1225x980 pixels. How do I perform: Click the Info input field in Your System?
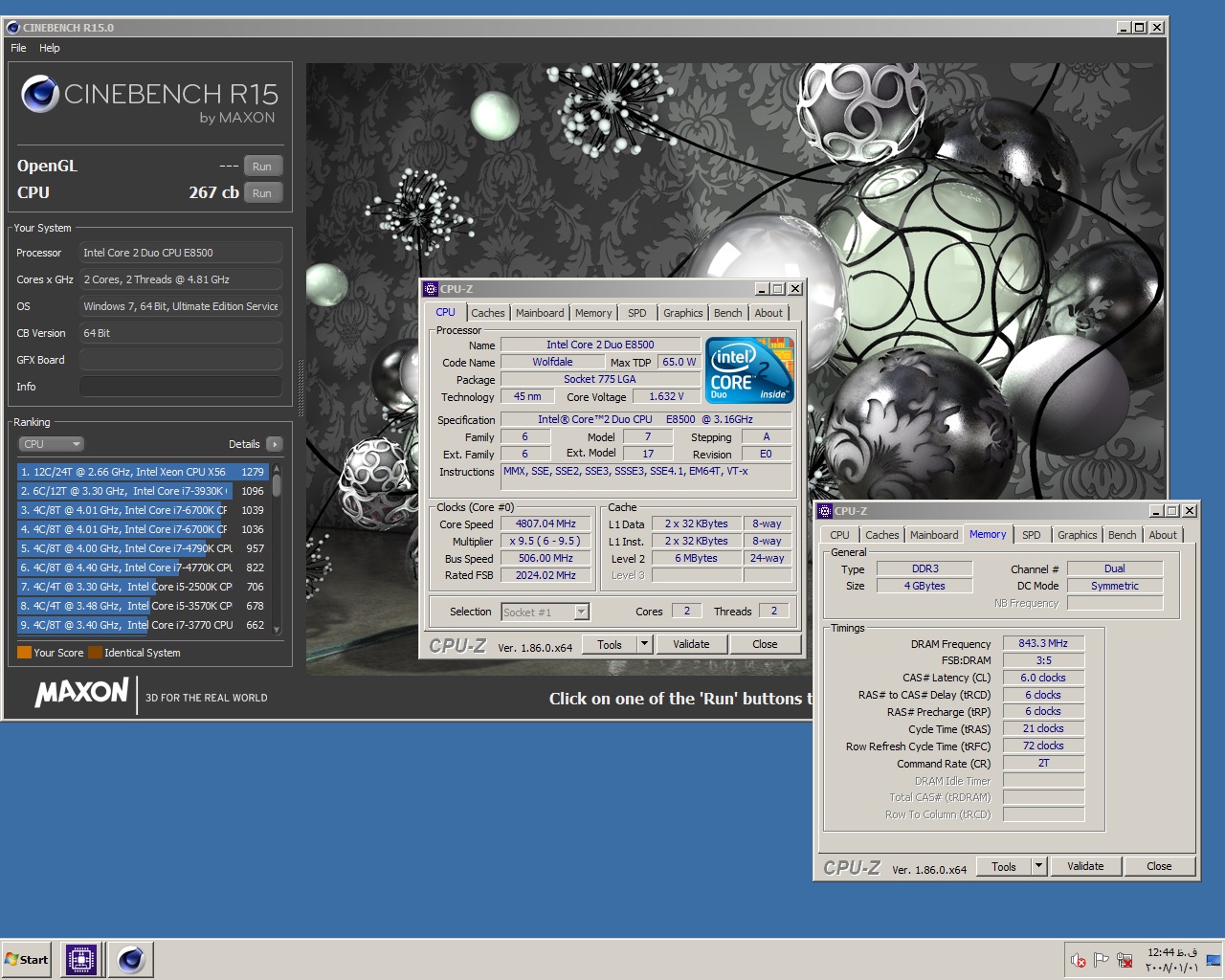[181, 387]
